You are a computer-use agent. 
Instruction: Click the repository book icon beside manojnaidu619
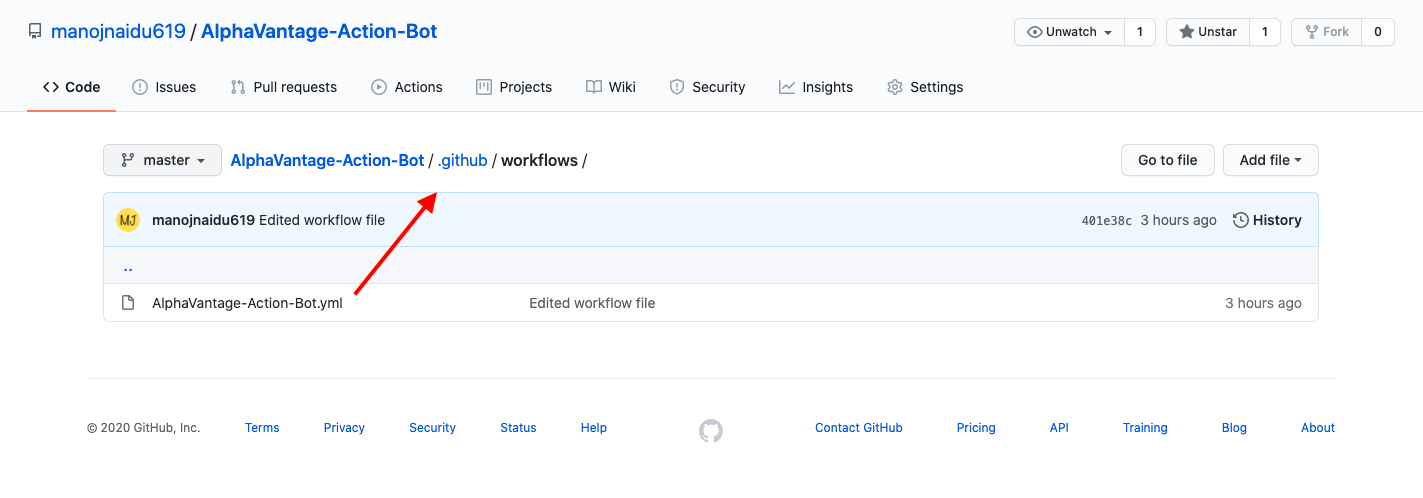[x=35, y=31]
